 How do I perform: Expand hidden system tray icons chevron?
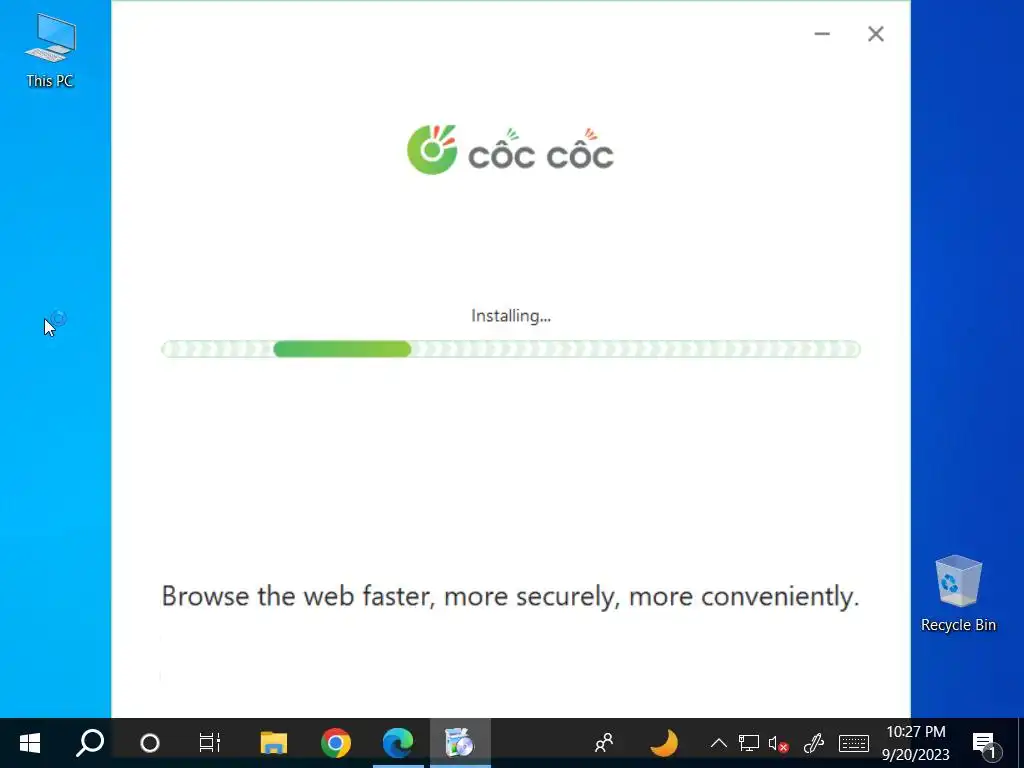pyautogui.click(x=718, y=743)
